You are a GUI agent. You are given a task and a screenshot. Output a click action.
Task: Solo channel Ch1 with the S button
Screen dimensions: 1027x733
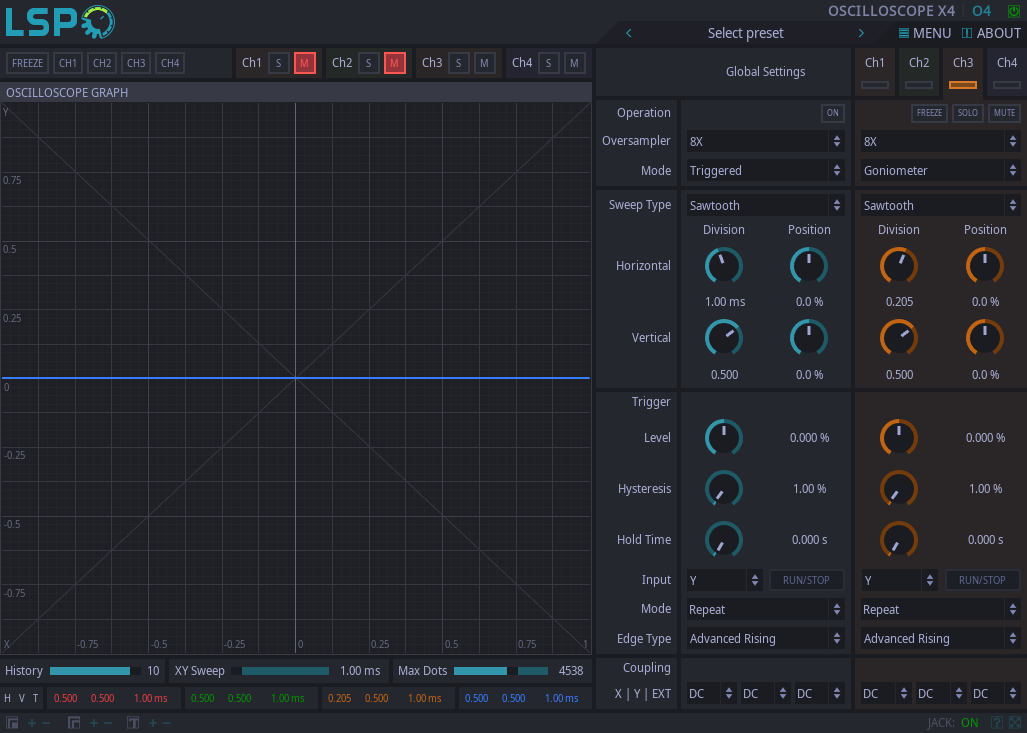[279, 62]
